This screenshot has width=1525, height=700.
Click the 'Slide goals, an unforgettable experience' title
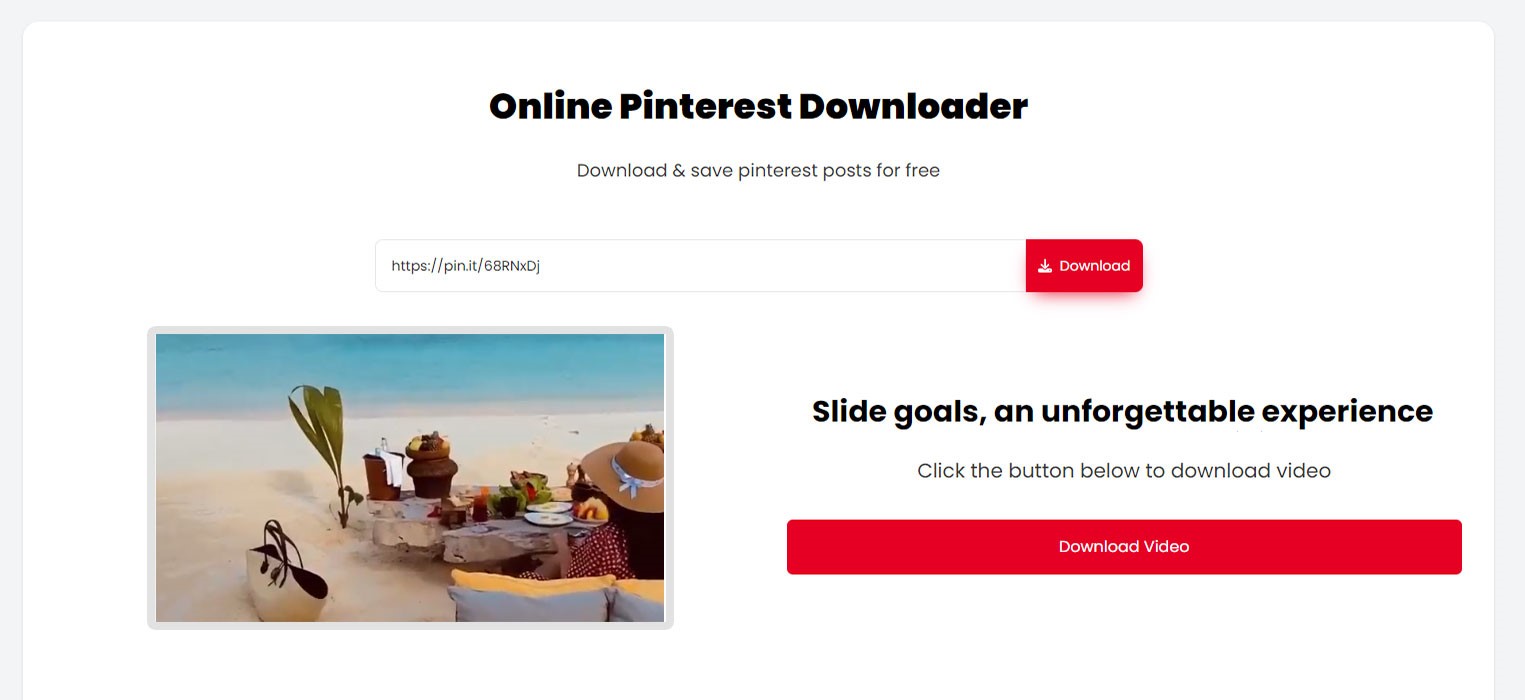[x=1122, y=411]
